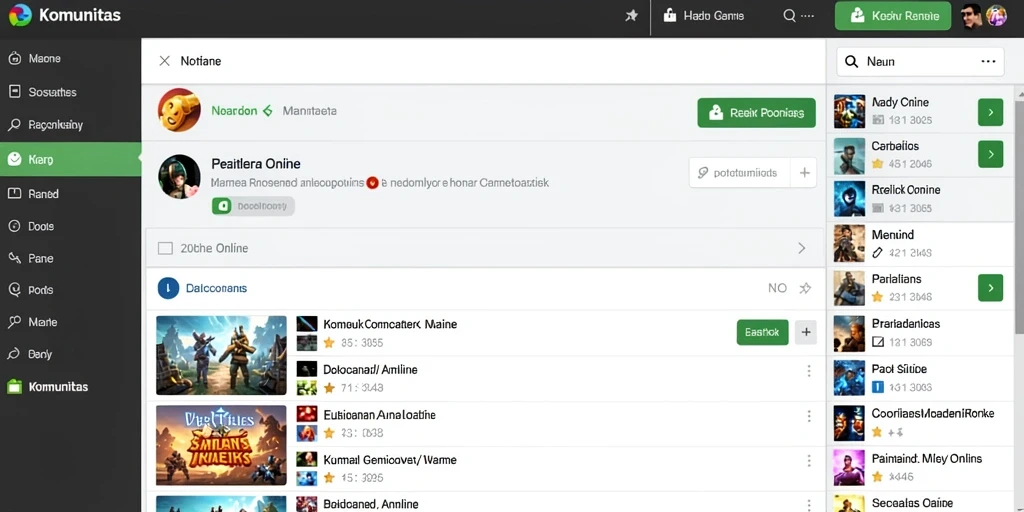Image resolution: width=1024 pixels, height=512 pixels.
Task: Open the user profile avatar
Action: (x=972, y=16)
